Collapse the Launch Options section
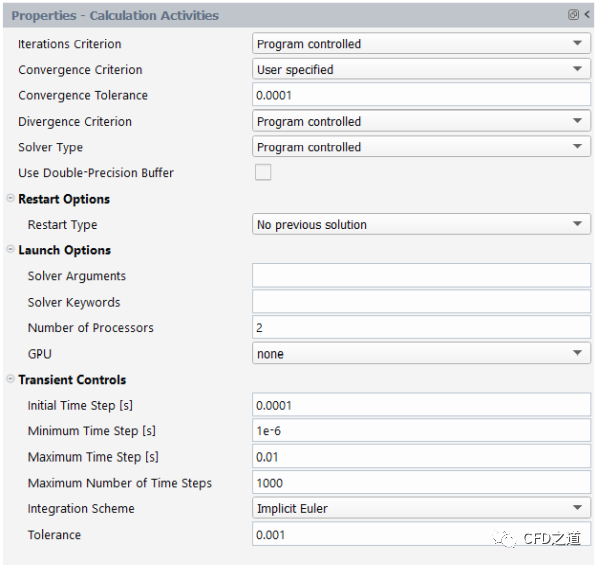This screenshot has height=565, width=600. pos(11,250)
